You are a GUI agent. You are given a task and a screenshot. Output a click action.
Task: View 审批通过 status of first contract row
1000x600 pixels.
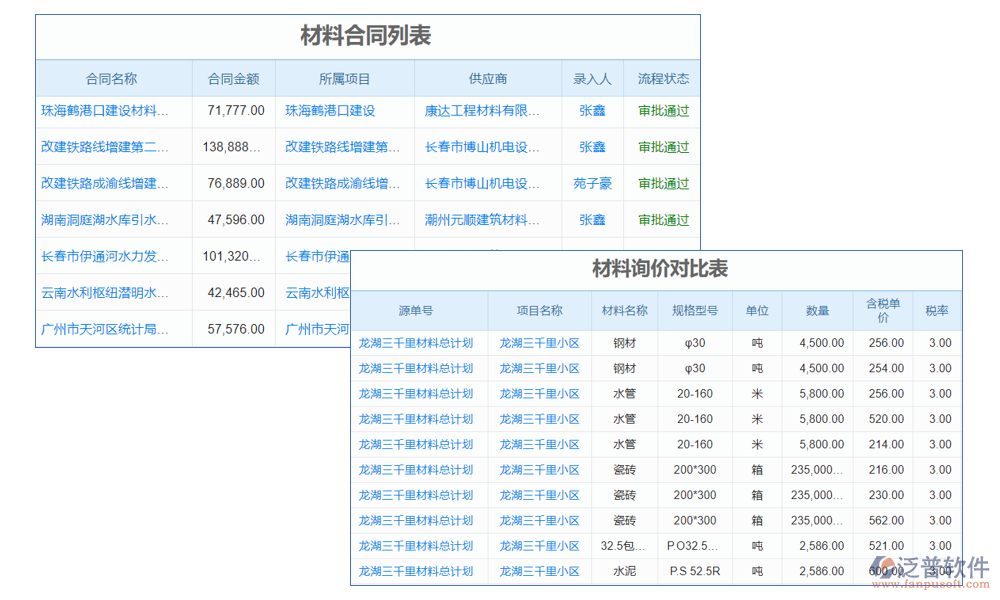click(x=662, y=110)
